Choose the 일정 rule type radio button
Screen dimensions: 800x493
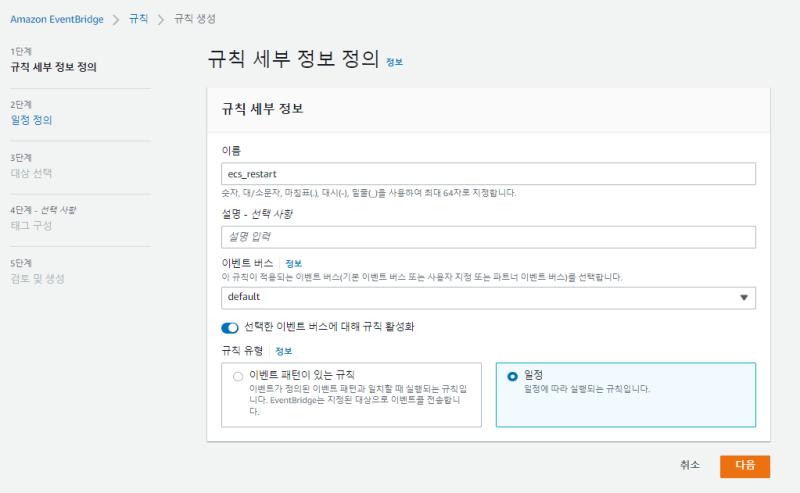[513, 376]
